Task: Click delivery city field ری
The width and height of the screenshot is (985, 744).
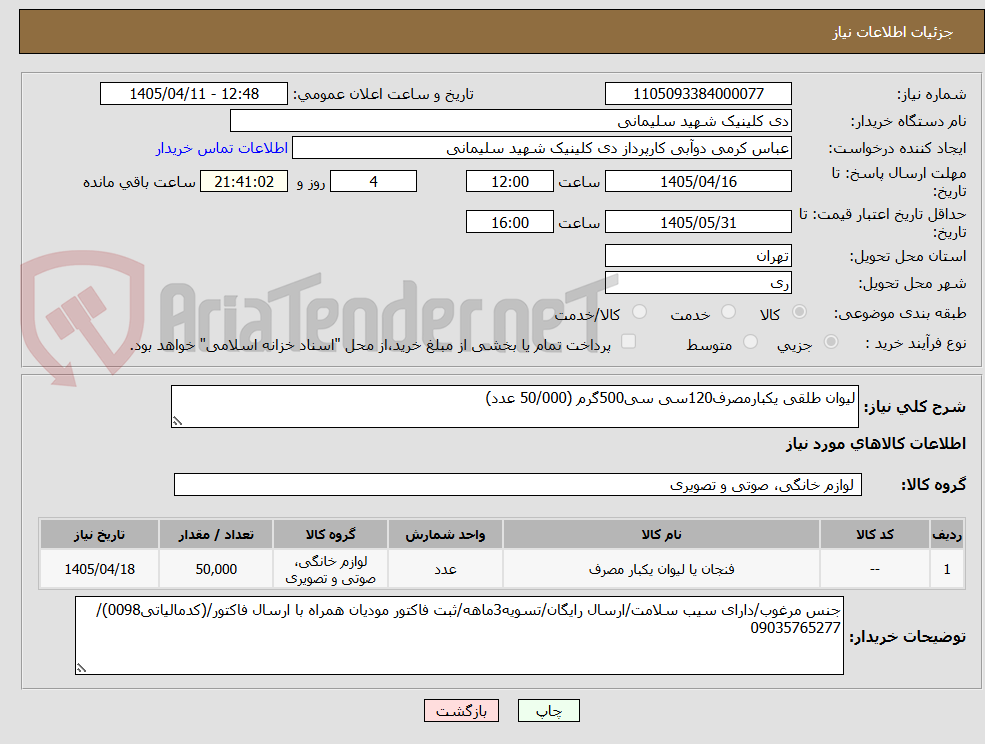Action: [x=698, y=283]
